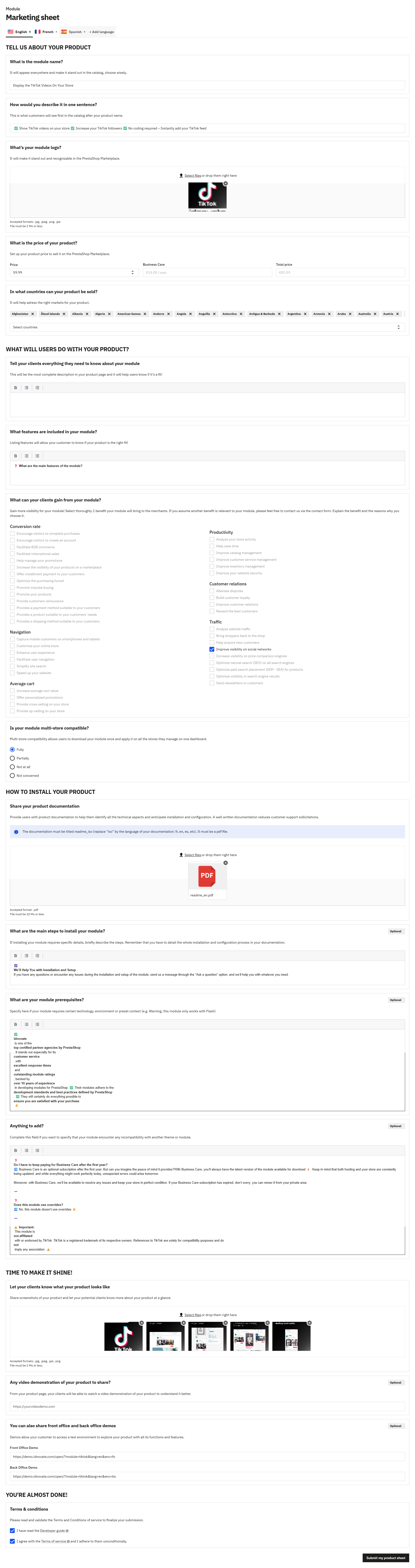415x1568 pixels.
Task: Select the Partially multi-store compatibility option
Action: [x=12, y=758]
